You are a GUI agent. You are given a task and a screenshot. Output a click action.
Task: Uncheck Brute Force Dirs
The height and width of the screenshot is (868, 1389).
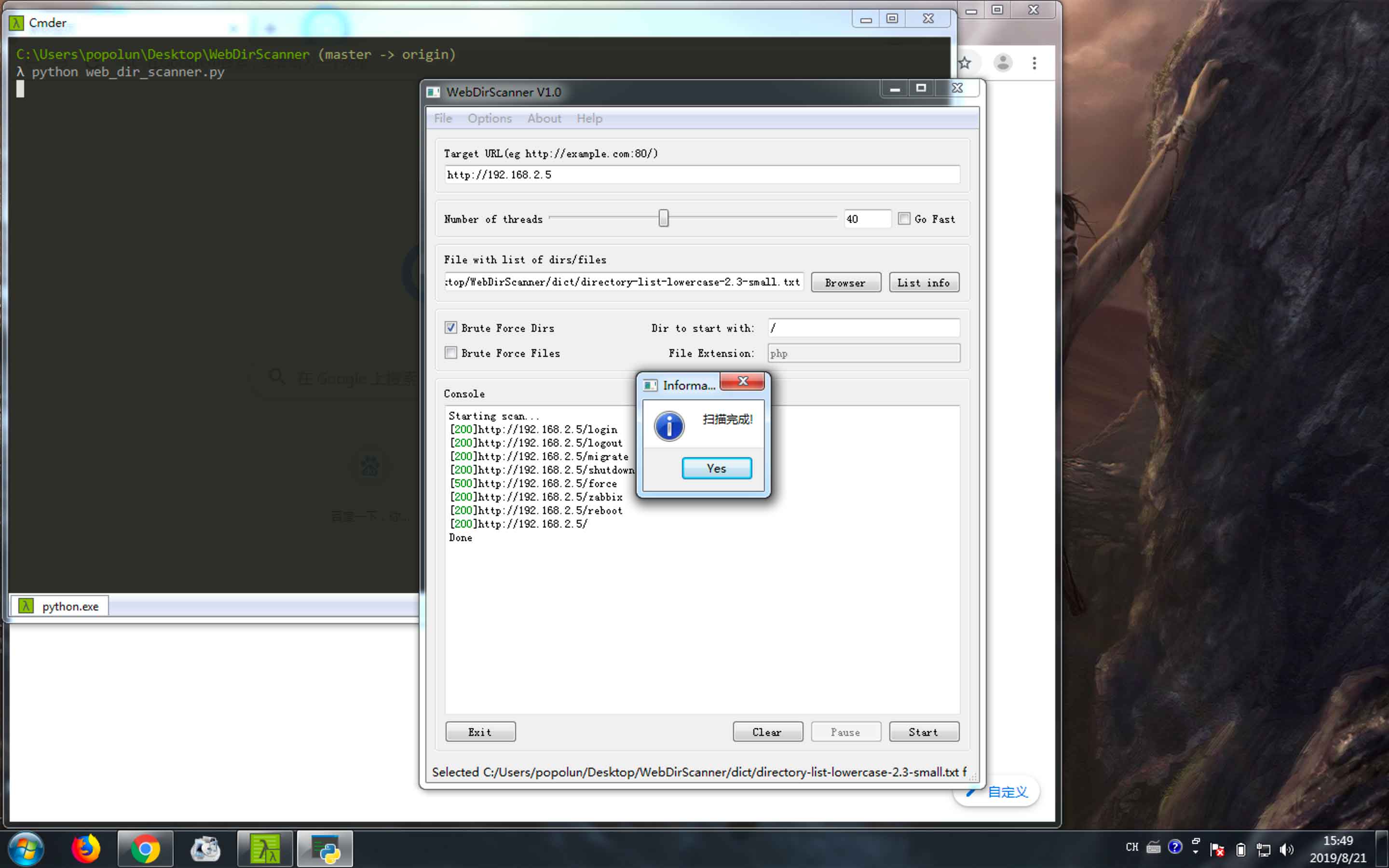pyautogui.click(x=451, y=328)
